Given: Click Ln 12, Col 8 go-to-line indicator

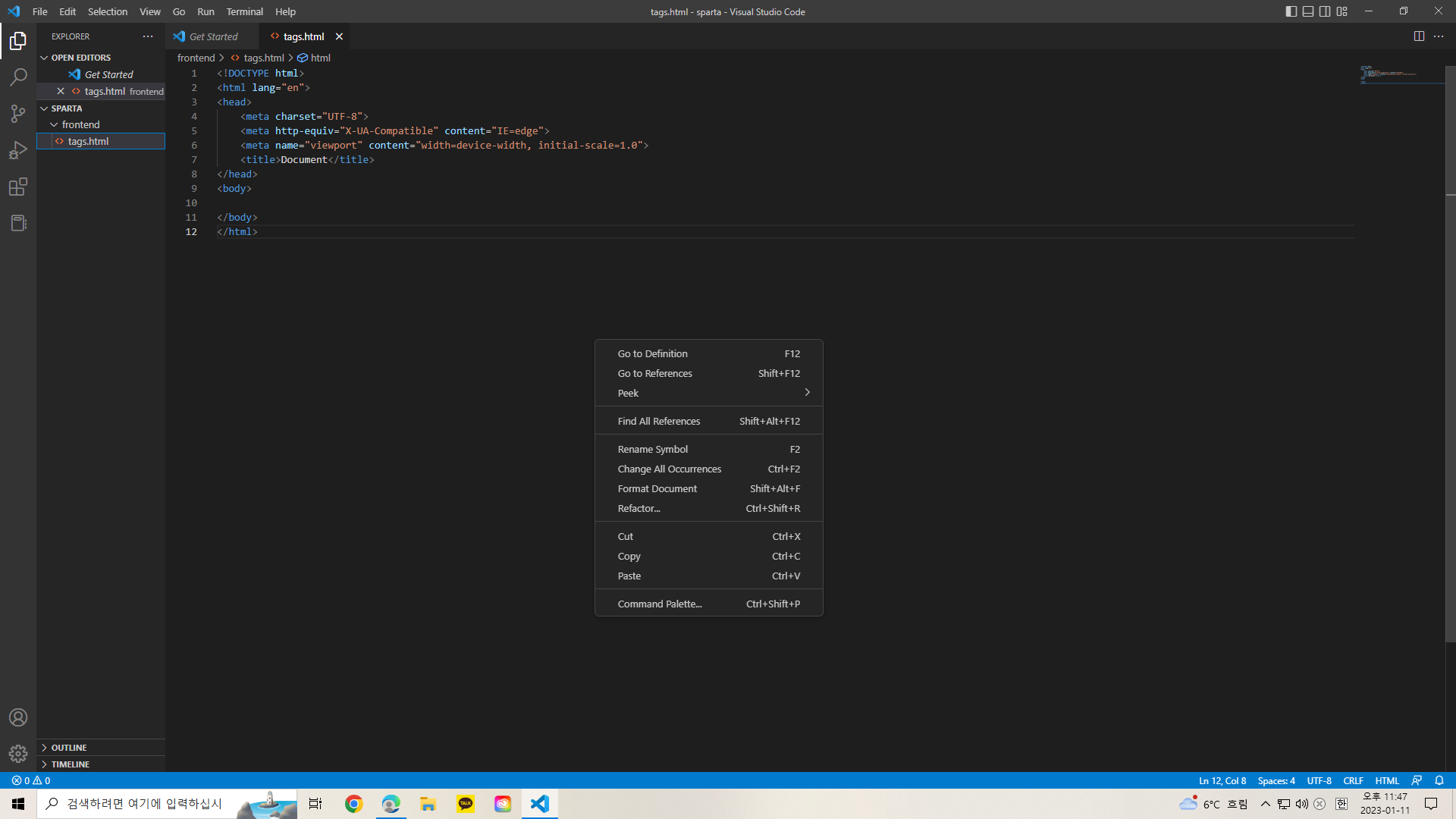Looking at the screenshot, I should click(1222, 780).
